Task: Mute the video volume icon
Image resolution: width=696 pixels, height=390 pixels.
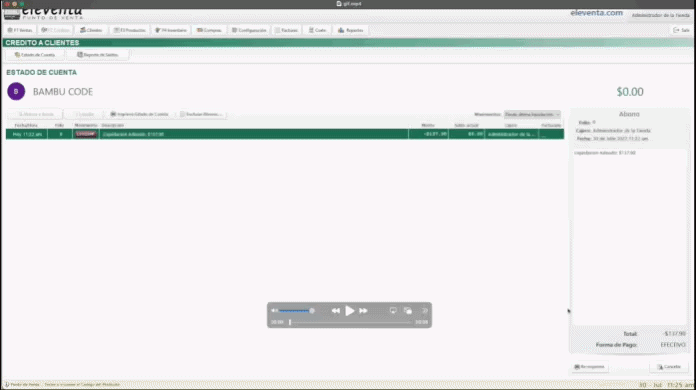Action: (x=274, y=311)
